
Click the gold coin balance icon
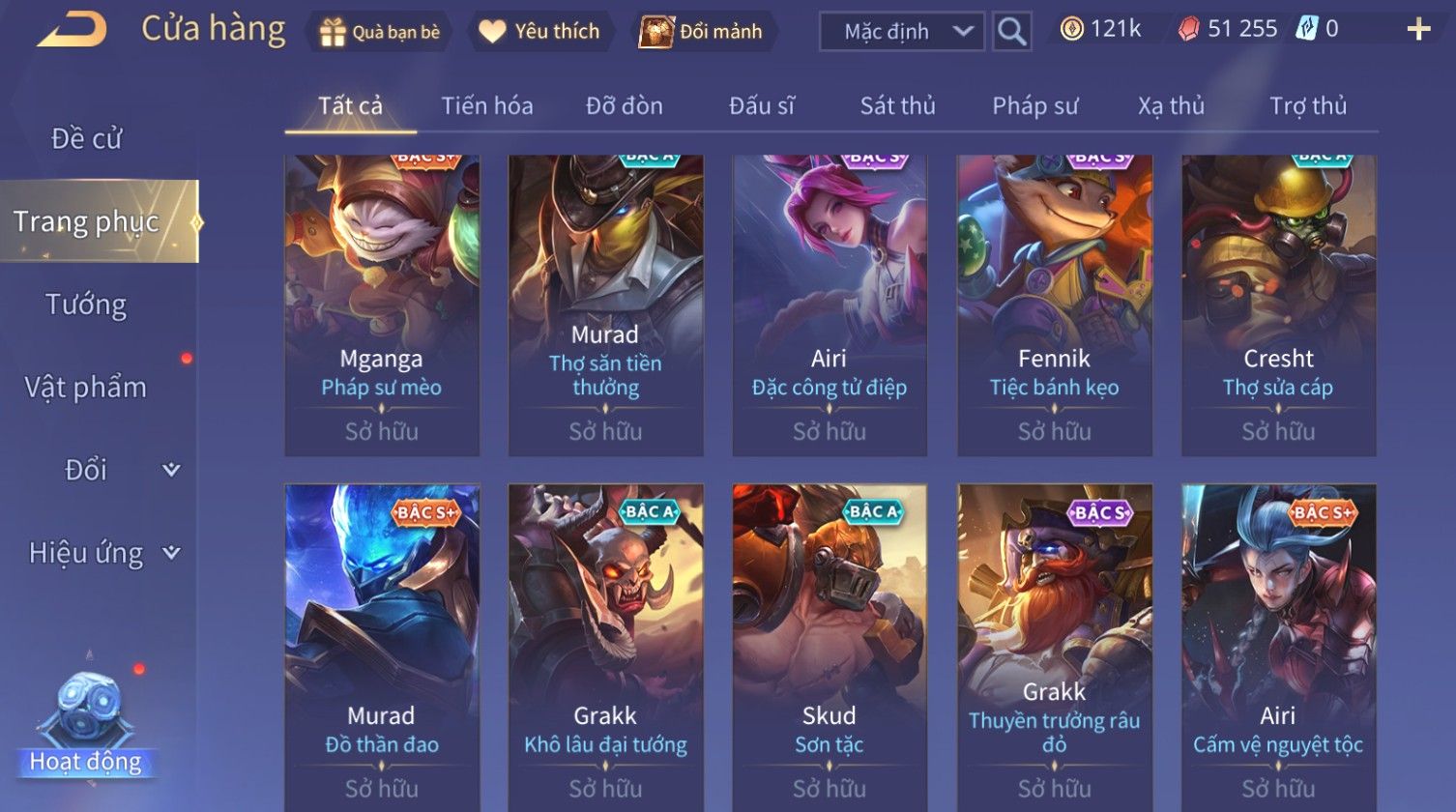coord(1071,30)
